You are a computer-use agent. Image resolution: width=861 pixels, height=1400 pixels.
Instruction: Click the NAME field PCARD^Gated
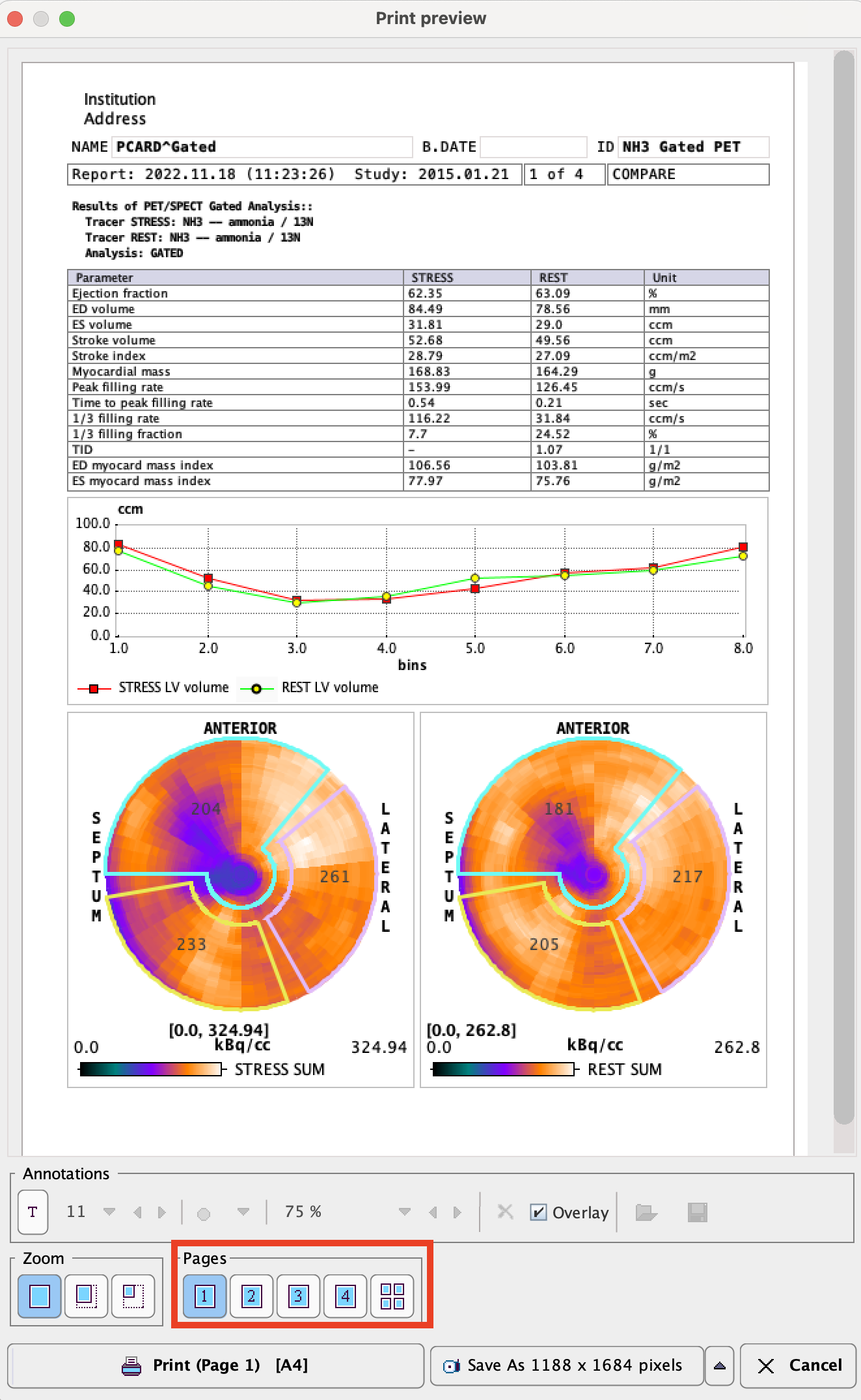[x=262, y=147]
